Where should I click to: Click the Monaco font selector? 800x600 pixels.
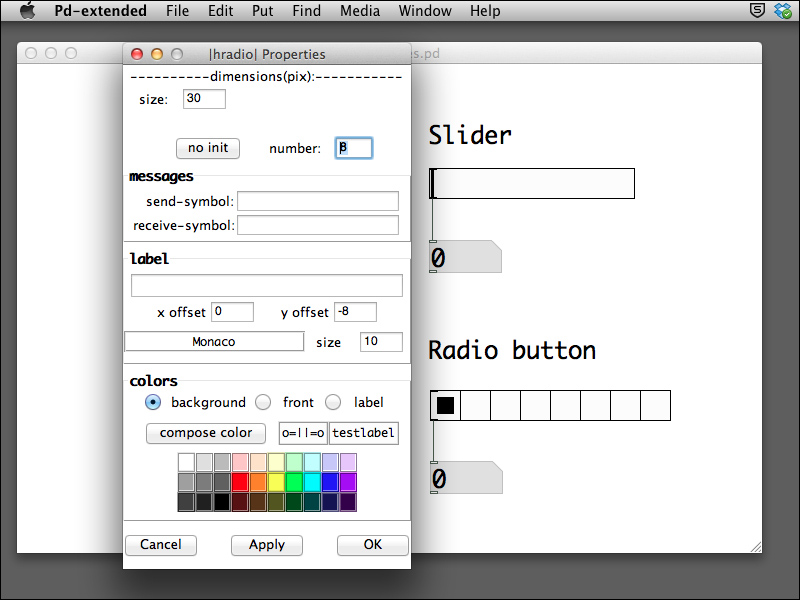click(x=214, y=341)
